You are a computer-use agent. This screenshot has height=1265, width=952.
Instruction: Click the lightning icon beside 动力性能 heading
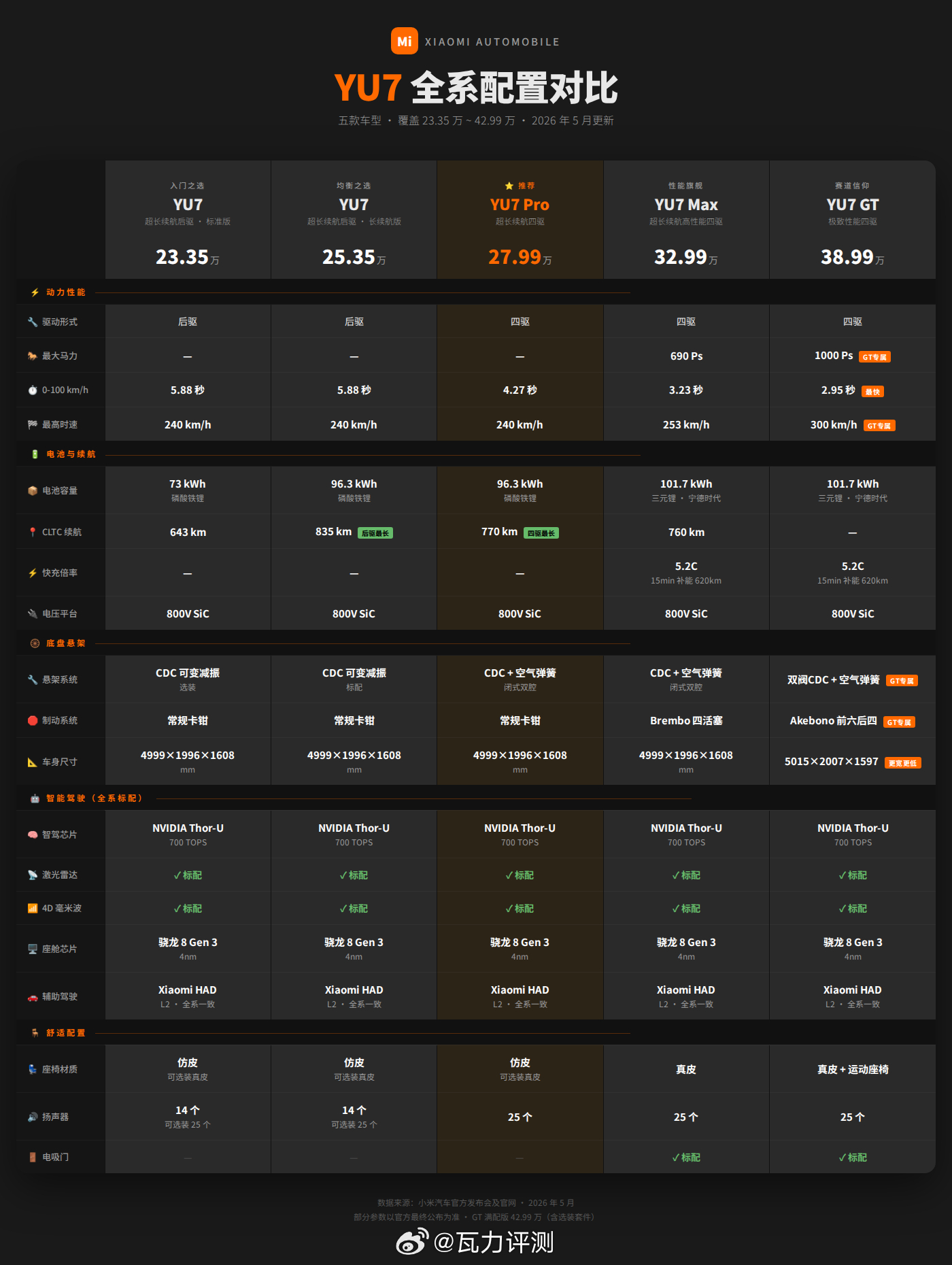[35, 292]
